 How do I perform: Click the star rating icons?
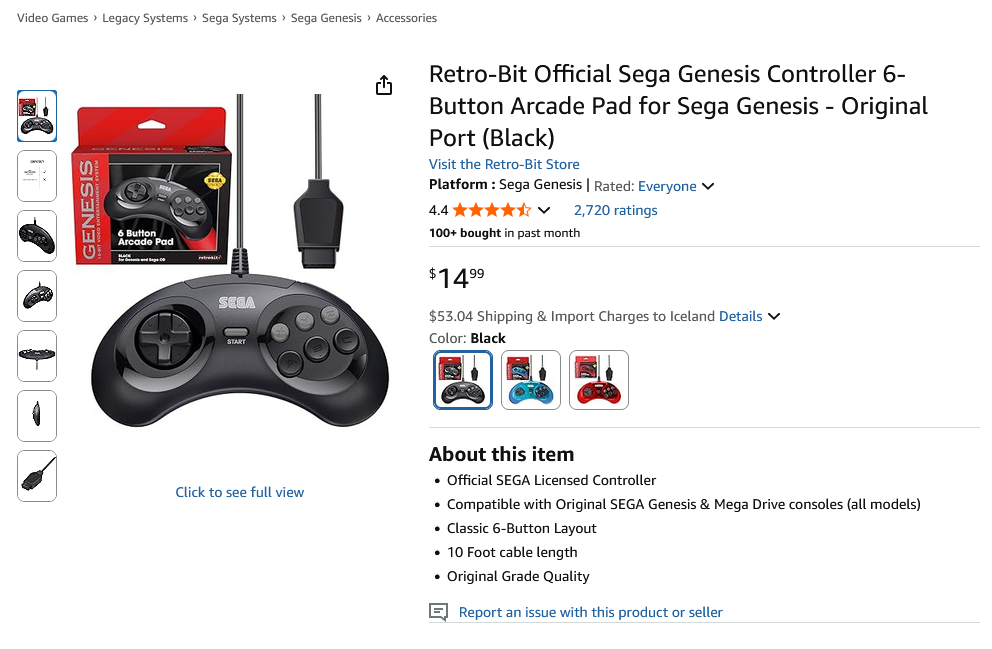coord(491,210)
